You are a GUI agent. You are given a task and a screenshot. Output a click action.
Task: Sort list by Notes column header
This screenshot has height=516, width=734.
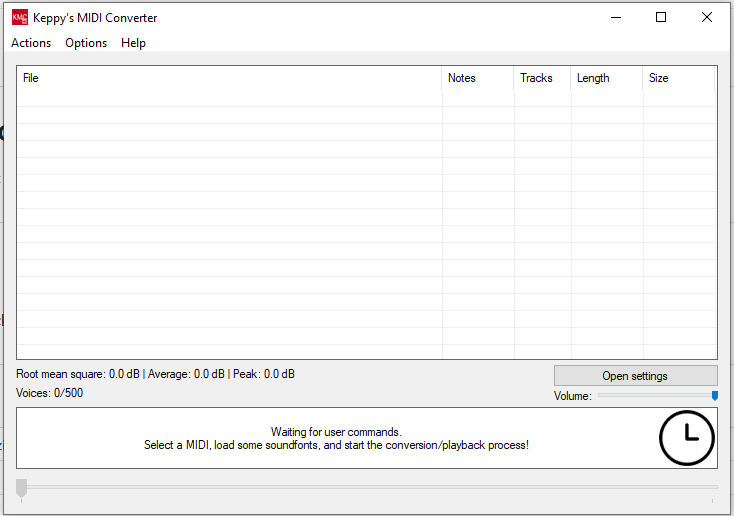[x=477, y=78]
